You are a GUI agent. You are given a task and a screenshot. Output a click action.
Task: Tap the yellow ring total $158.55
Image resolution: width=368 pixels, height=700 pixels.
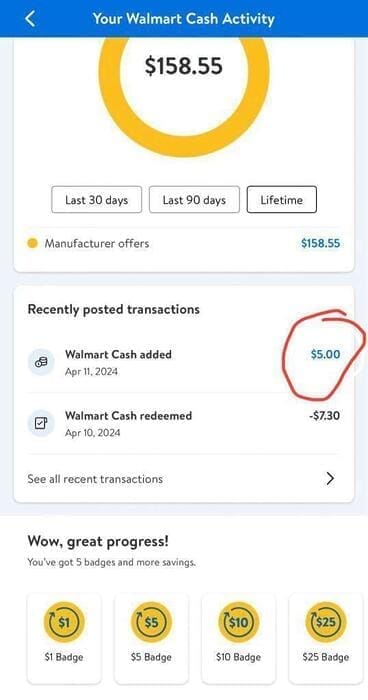coord(184,66)
